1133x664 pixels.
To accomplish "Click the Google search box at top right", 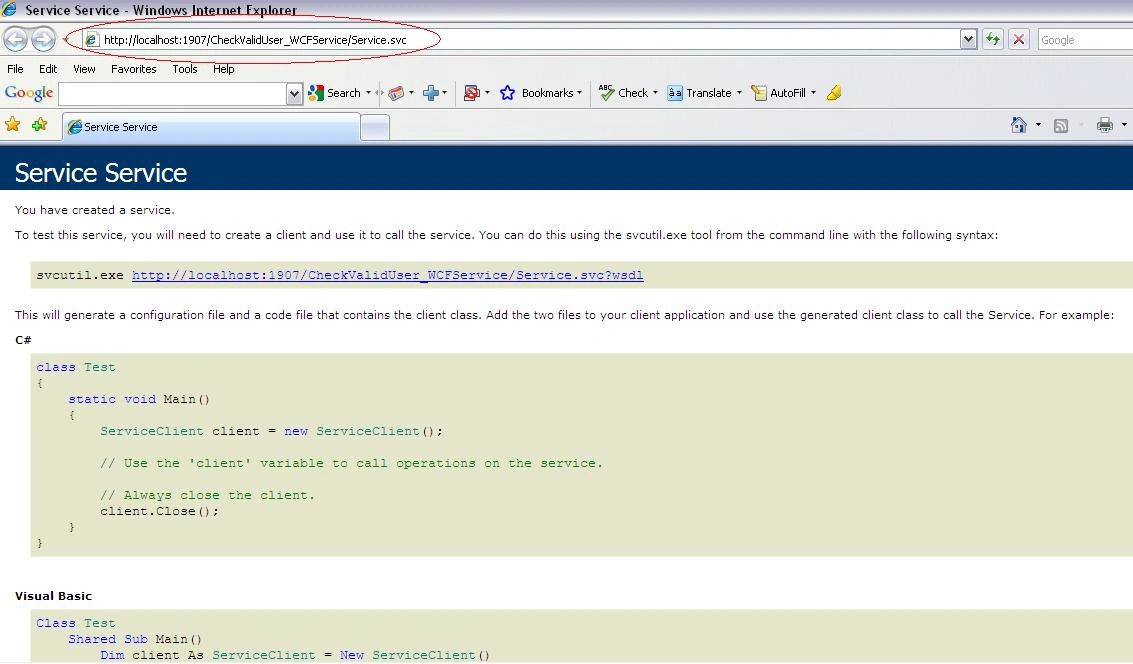I will [1085, 40].
